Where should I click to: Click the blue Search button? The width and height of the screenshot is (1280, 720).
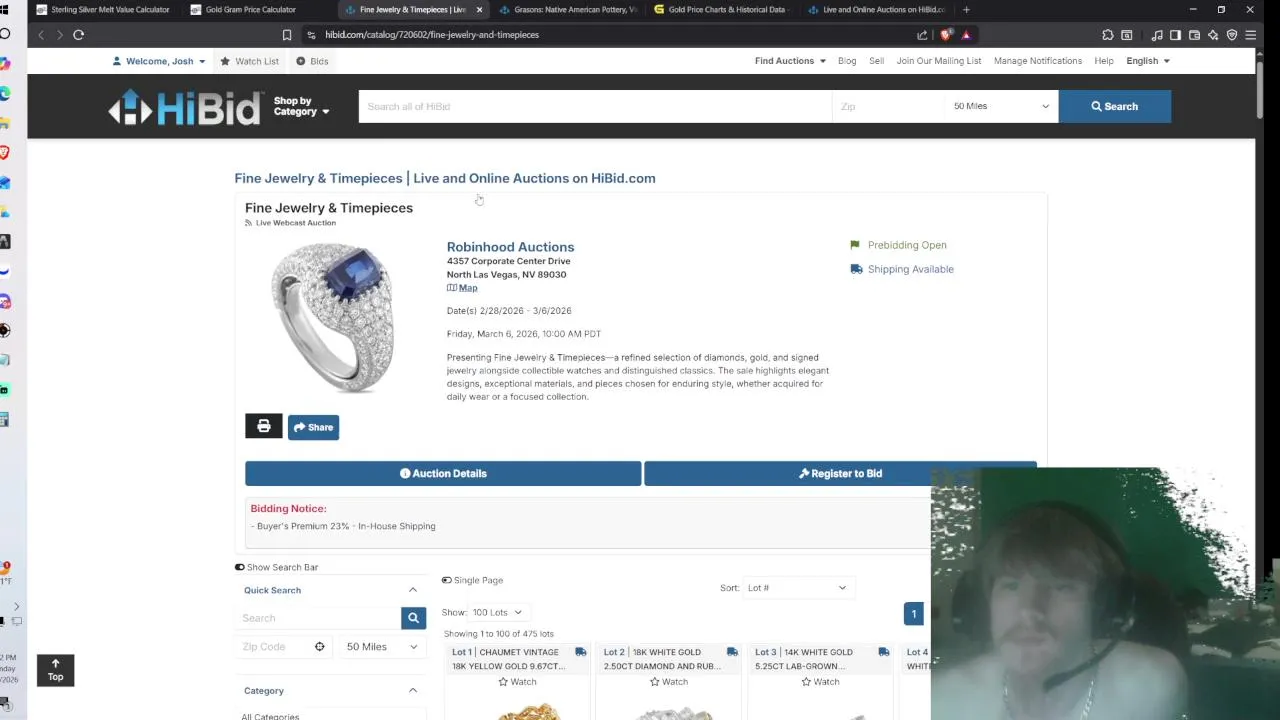click(1114, 106)
